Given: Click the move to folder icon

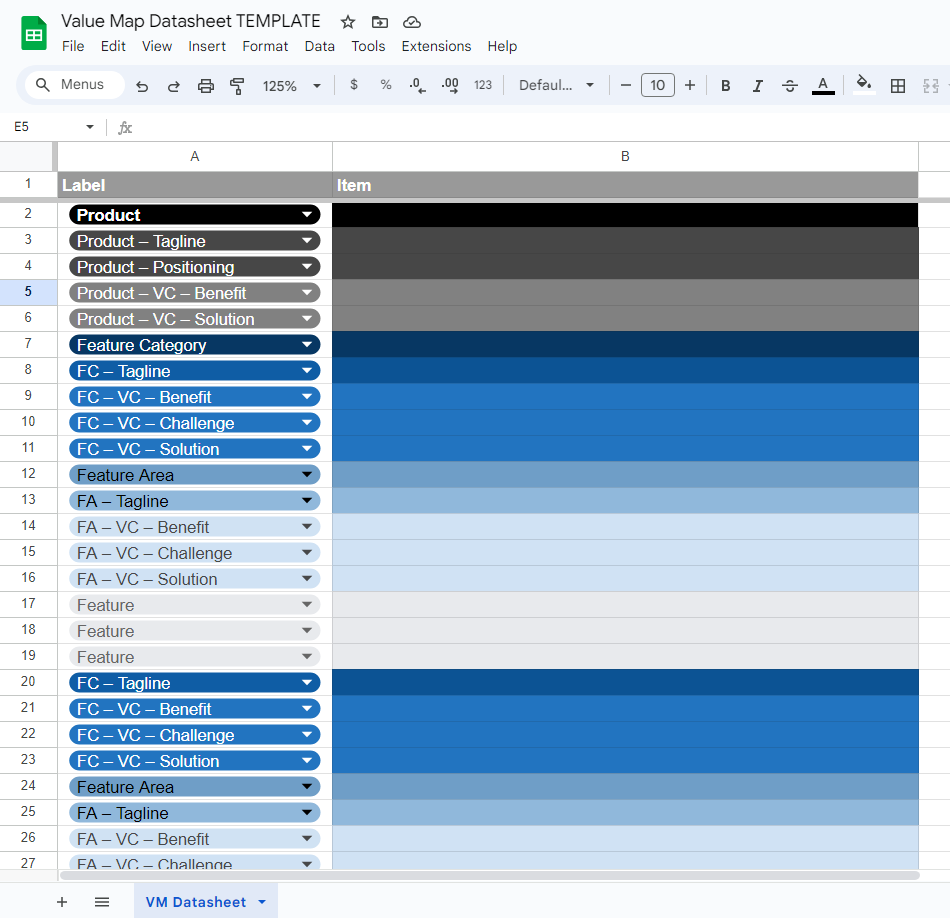Looking at the screenshot, I should (380, 22).
